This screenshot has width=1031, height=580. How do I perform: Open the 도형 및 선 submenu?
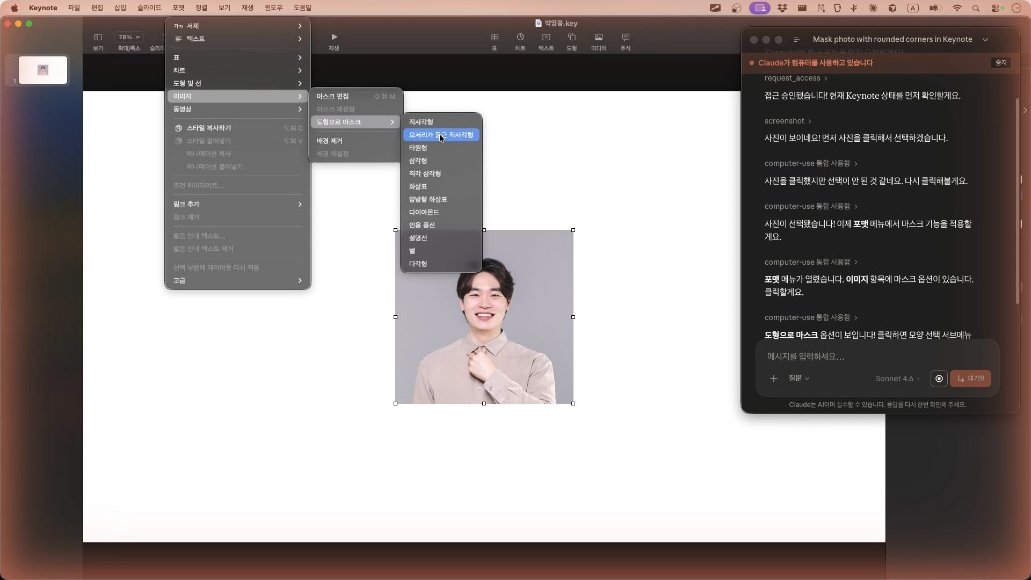tap(237, 84)
